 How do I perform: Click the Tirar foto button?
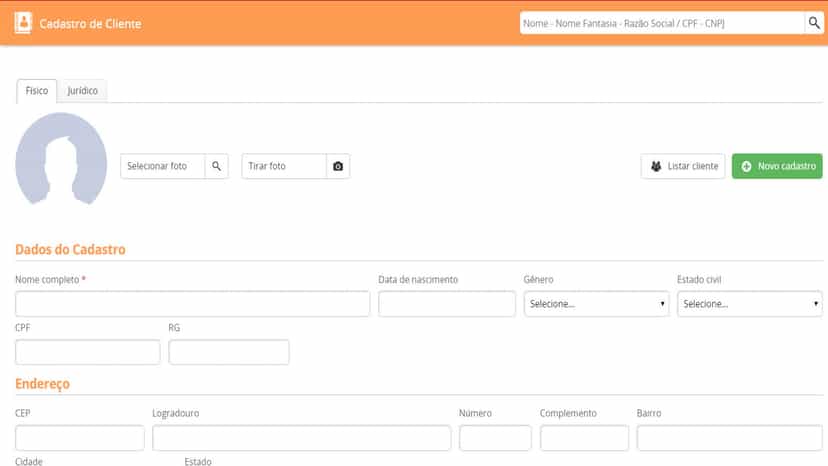pyautogui.click(x=284, y=166)
